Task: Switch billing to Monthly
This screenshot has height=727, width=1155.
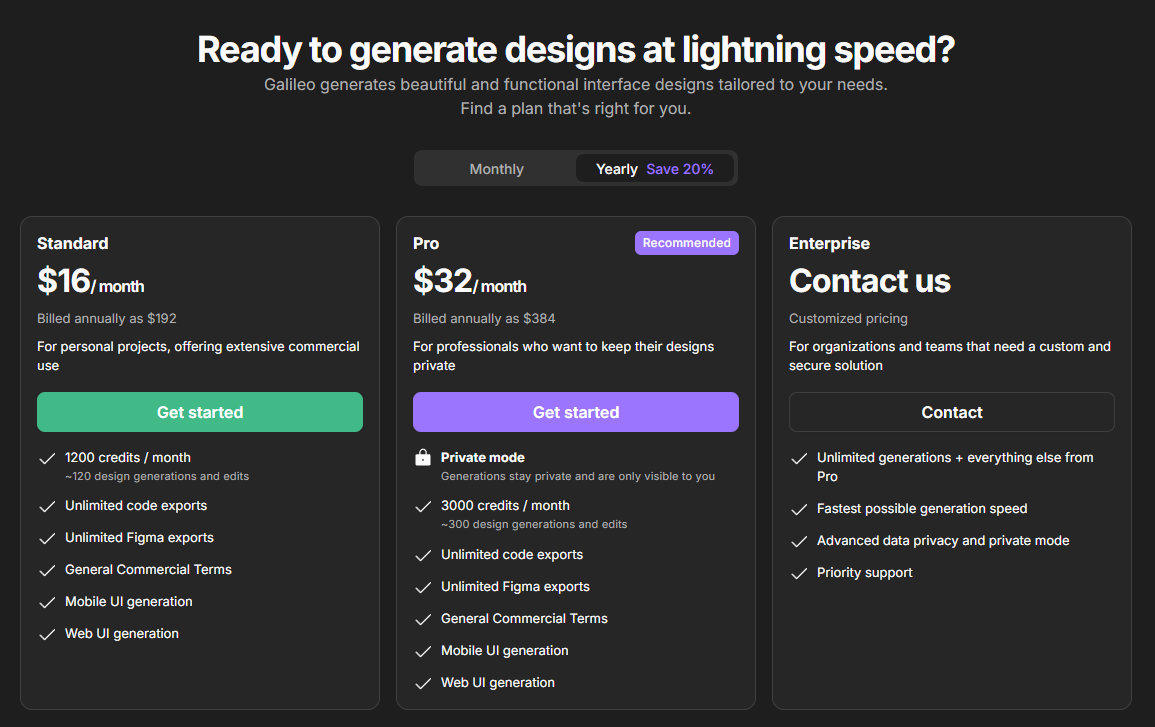Action: pos(496,169)
